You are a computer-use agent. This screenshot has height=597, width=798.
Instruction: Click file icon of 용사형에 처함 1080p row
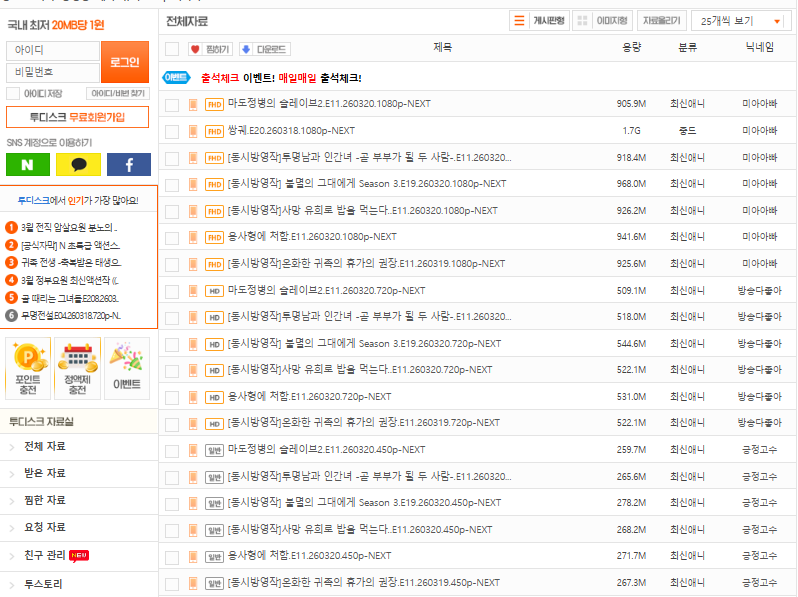pos(193,237)
